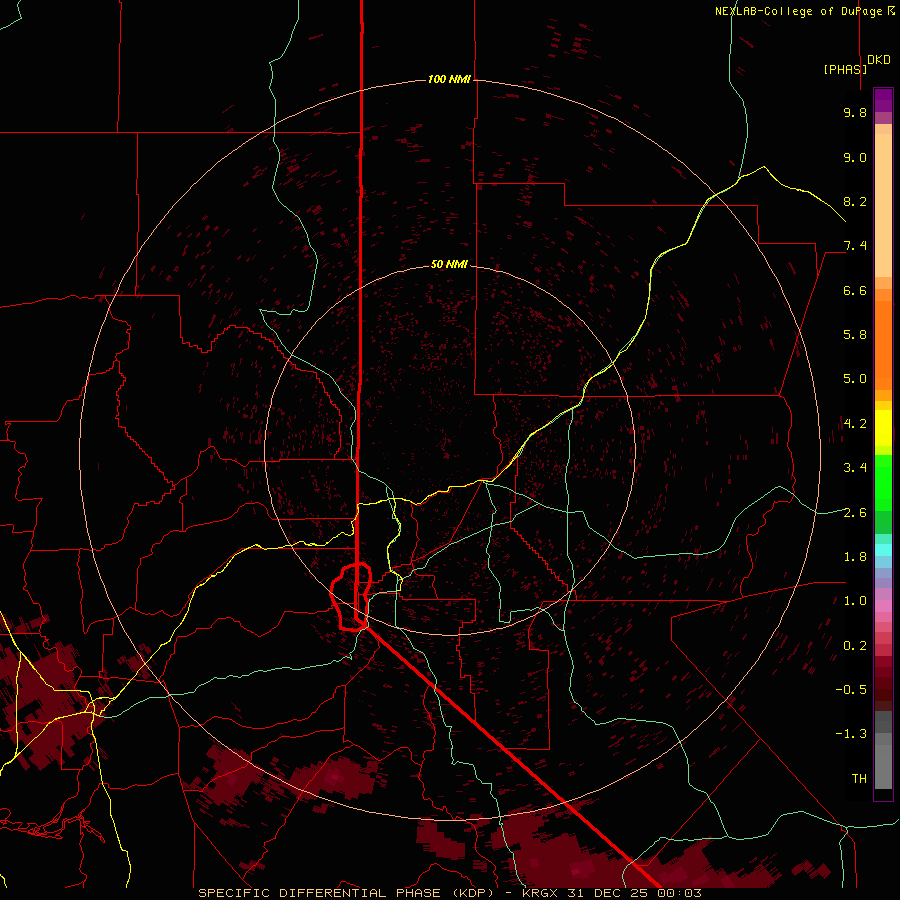Click the -0.5 scale value
900x900 pixels.
[851, 690]
